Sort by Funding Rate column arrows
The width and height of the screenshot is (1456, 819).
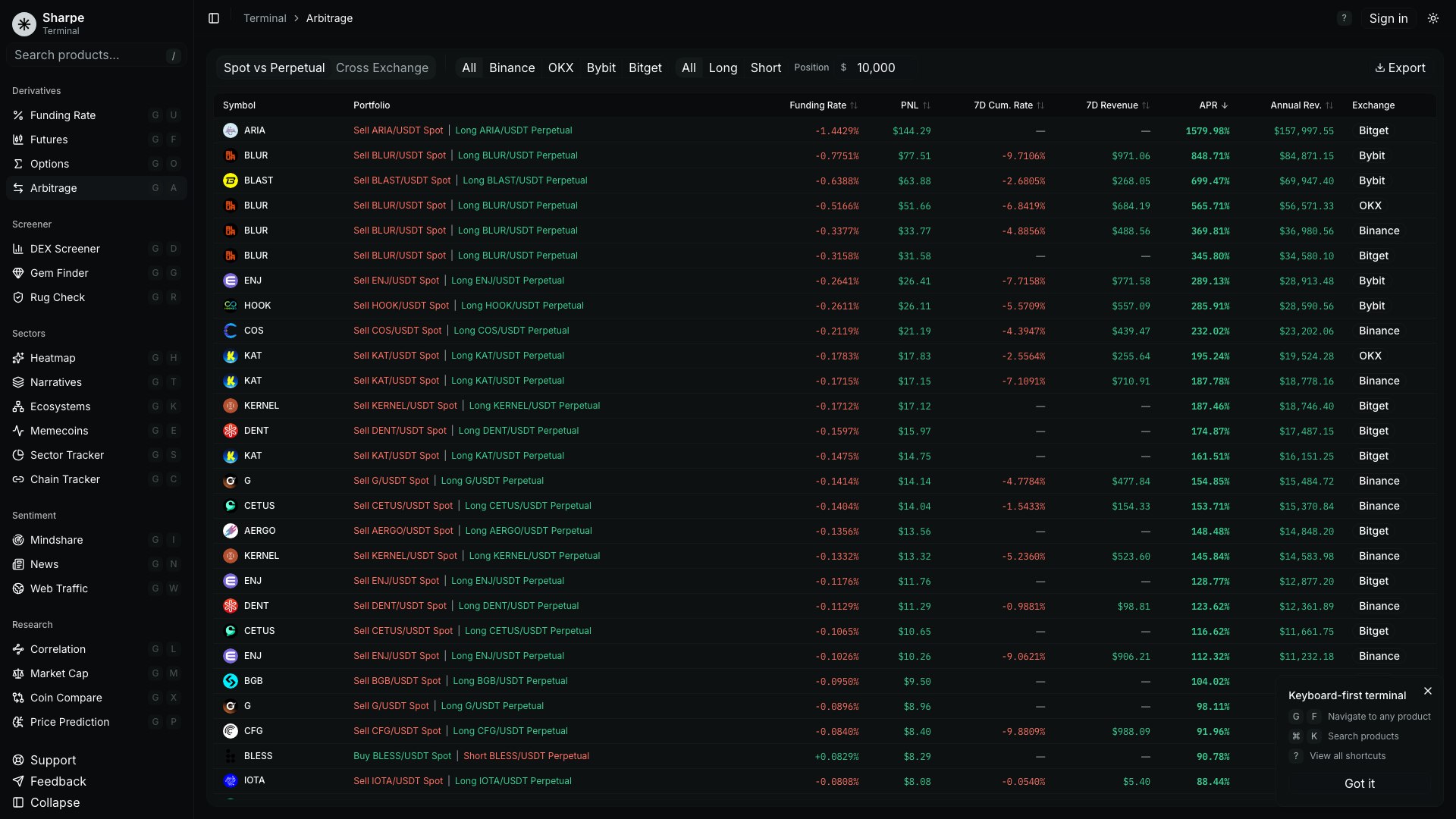[854, 105]
